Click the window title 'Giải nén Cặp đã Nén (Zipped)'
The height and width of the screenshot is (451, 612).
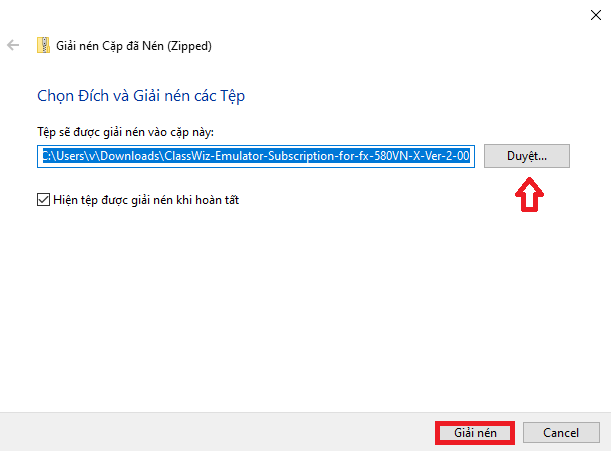click(x=133, y=45)
